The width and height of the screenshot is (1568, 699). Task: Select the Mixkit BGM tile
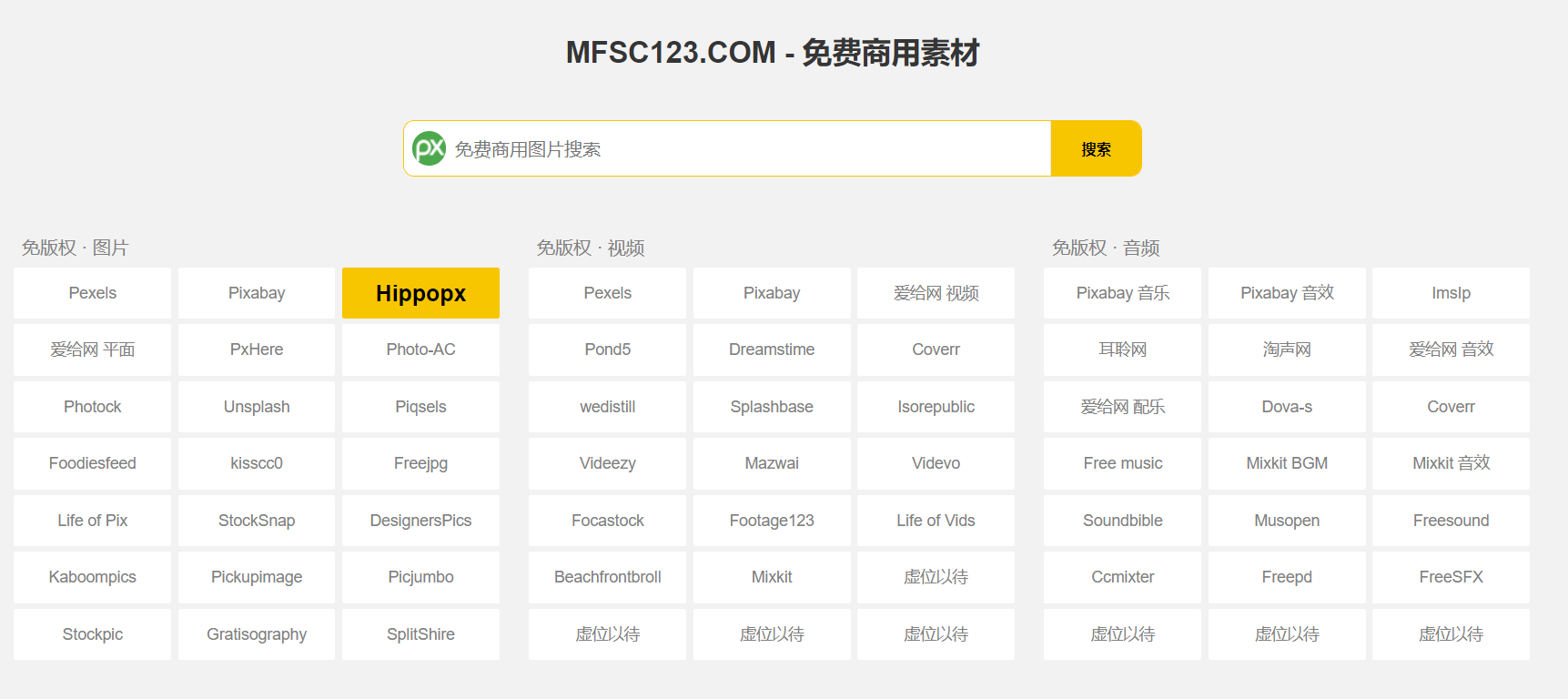coord(1287,463)
